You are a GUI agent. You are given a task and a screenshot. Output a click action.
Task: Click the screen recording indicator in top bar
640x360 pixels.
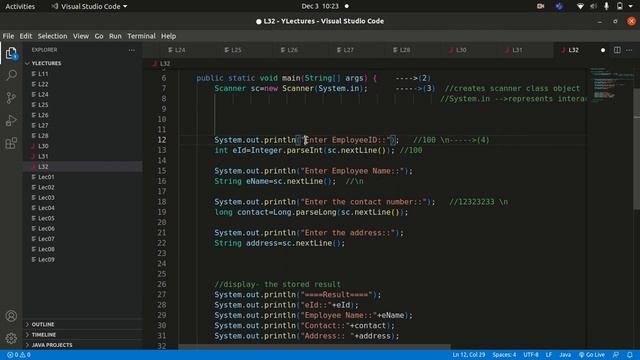540,6
